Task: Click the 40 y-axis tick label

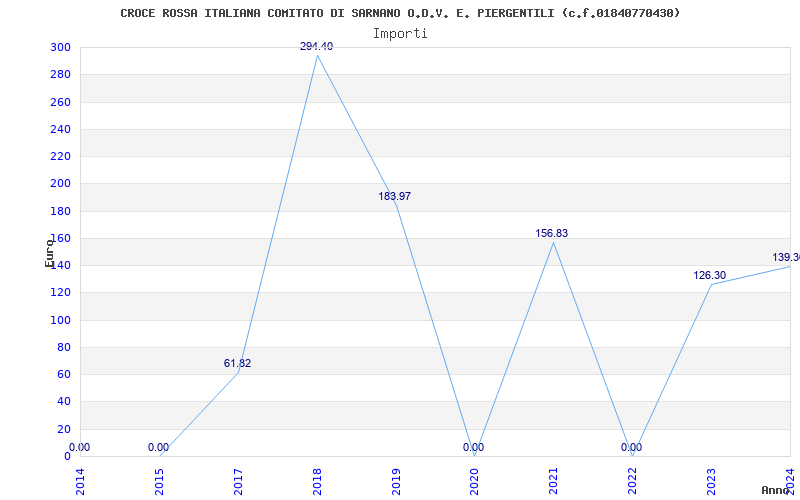Action: 63,402
